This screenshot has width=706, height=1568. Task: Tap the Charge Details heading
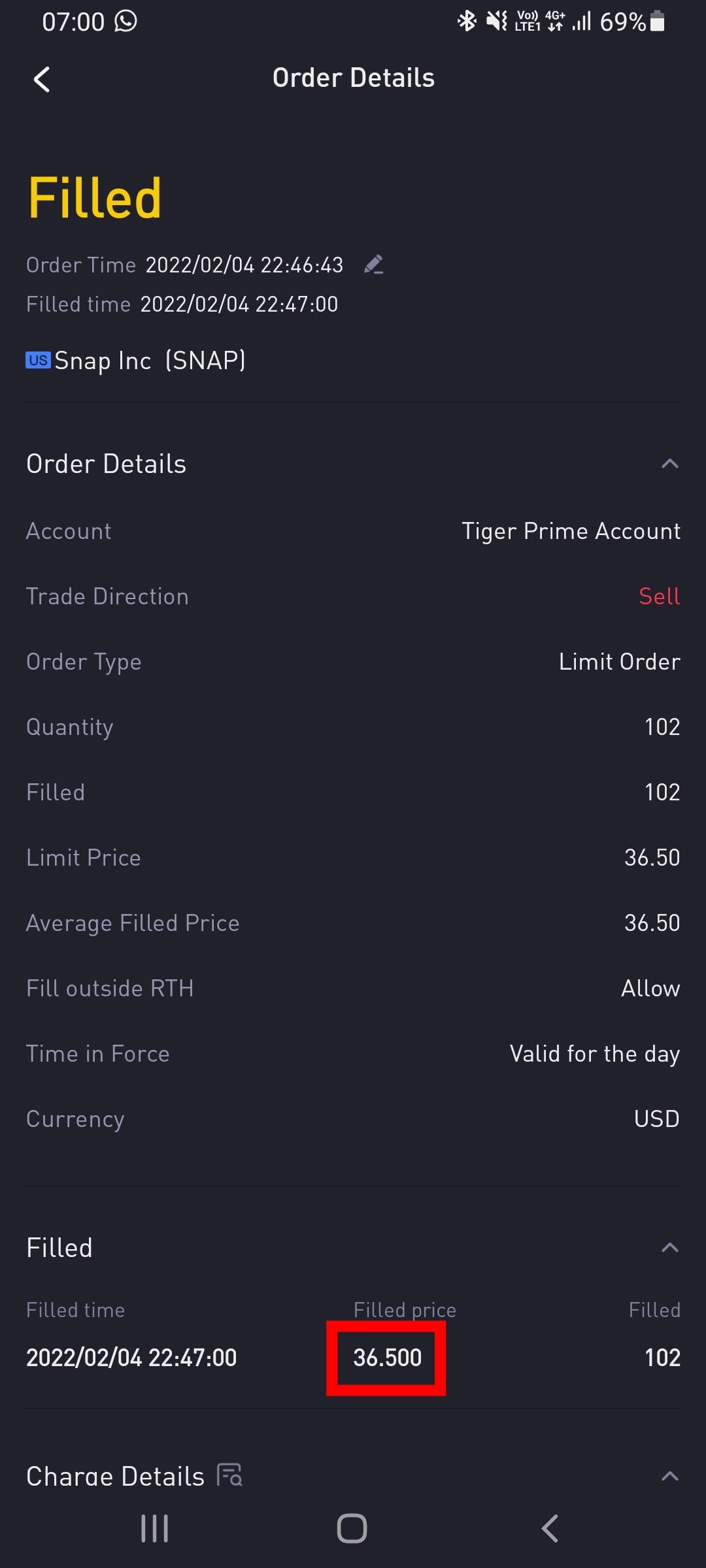click(115, 1477)
